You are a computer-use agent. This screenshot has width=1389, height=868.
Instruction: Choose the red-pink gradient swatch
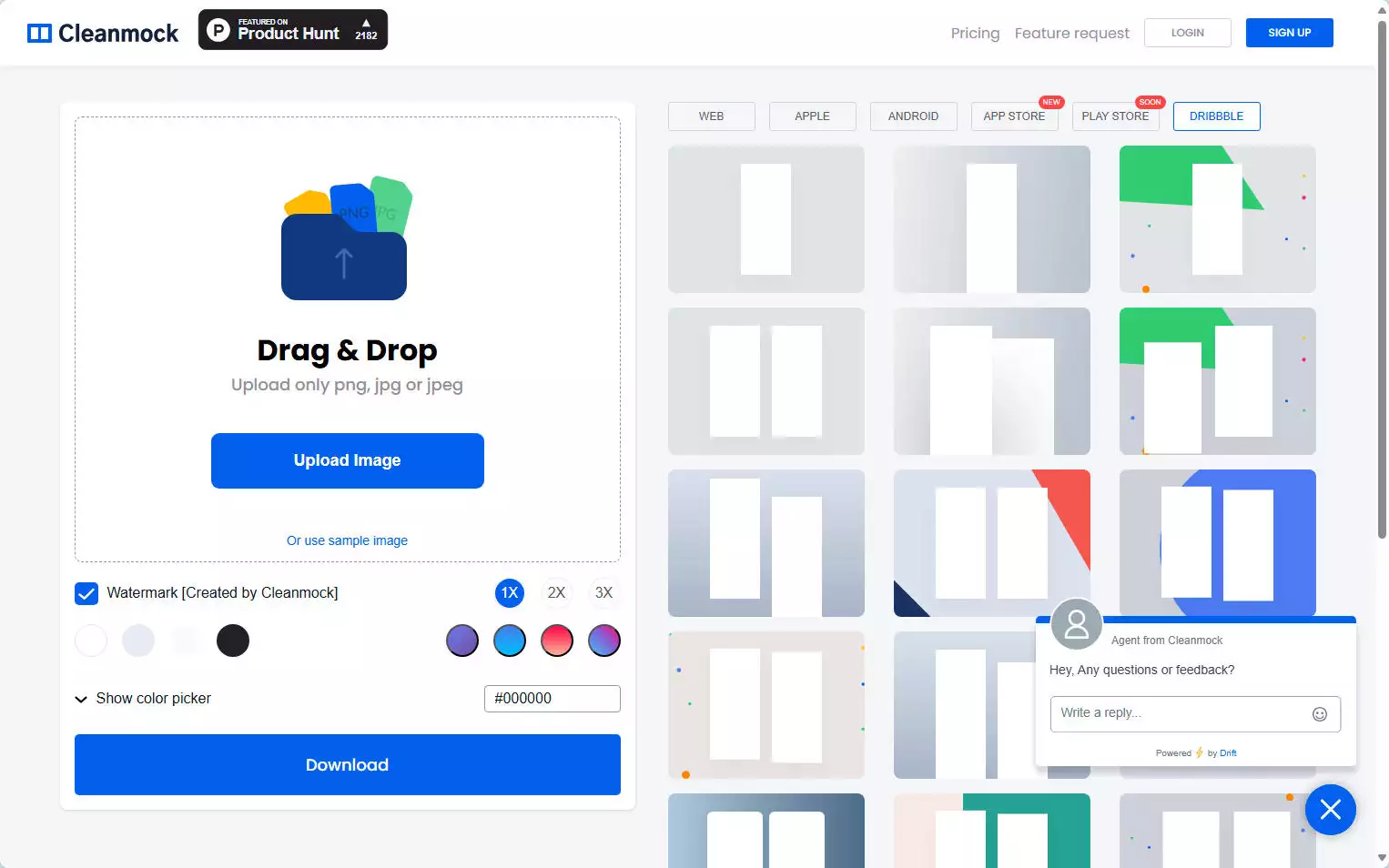[x=557, y=641]
